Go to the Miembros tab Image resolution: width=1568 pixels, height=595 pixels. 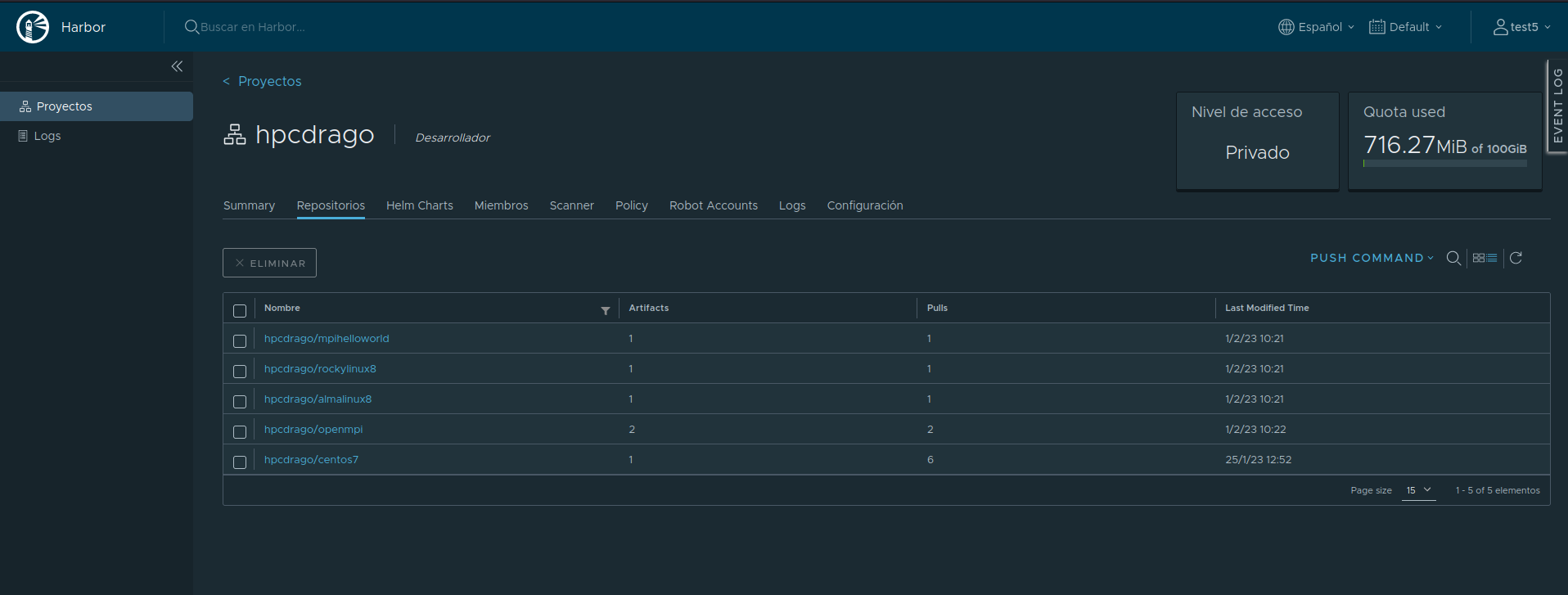tap(502, 205)
